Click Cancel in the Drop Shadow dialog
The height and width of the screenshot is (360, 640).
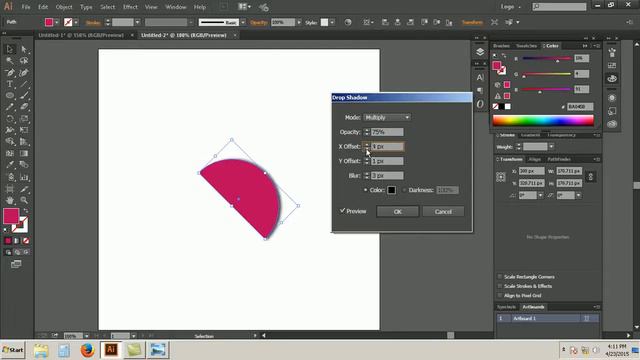pyautogui.click(x=443, y=211)
